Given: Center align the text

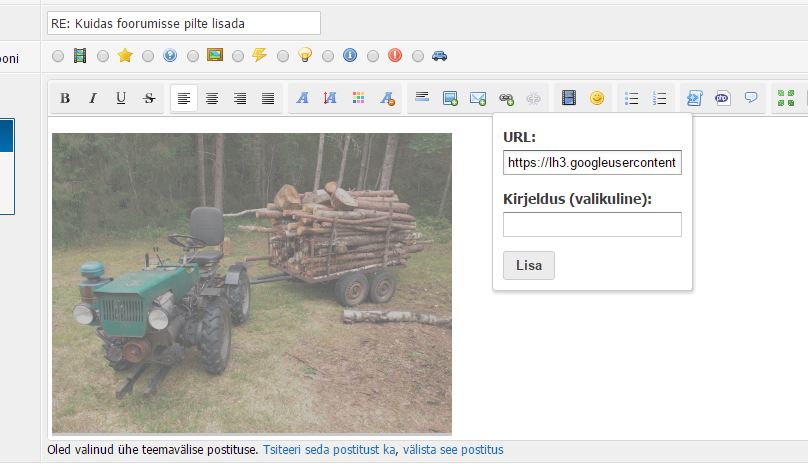Looking at the screenshot, I should point(212,98).
